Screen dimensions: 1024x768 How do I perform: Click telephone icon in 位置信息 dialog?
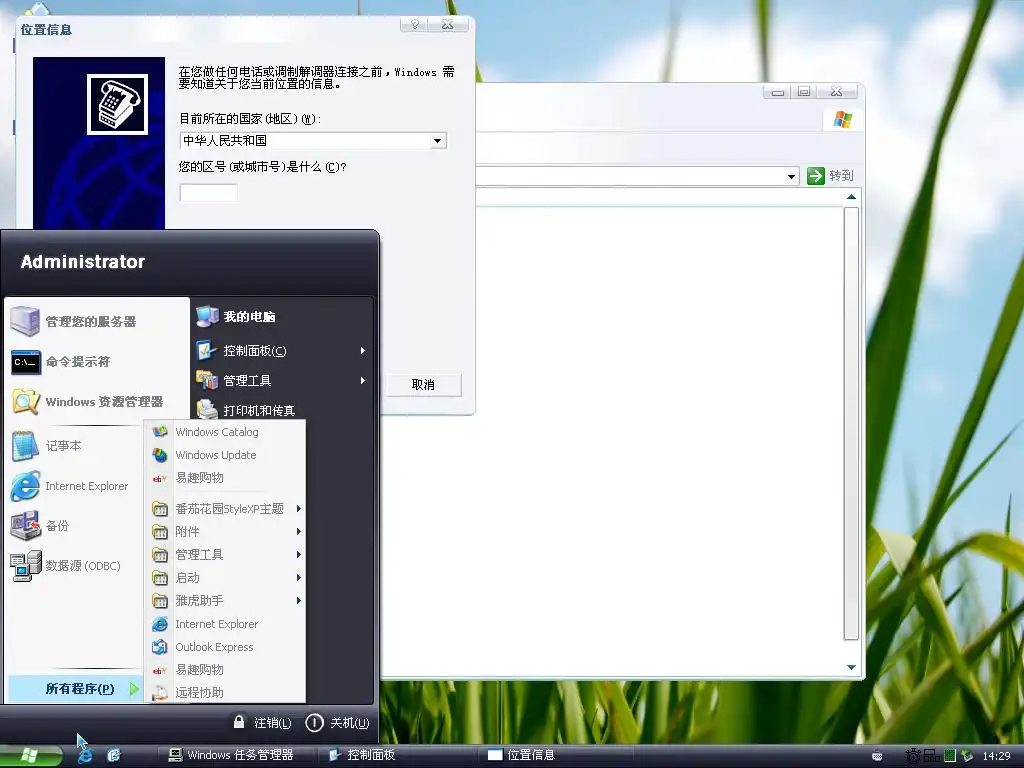(118, 104)
